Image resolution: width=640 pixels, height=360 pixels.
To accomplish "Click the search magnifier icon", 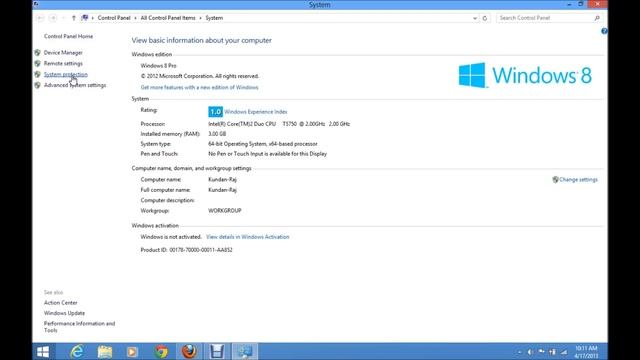I will tap(597, 18).
